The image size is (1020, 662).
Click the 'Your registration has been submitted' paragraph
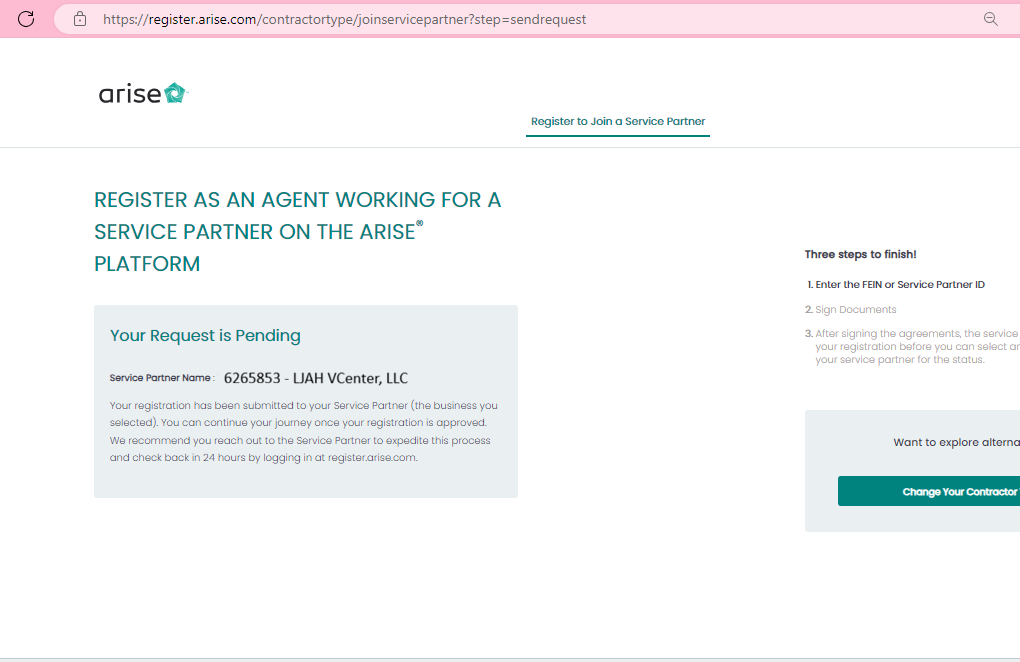tap(304, 431)
